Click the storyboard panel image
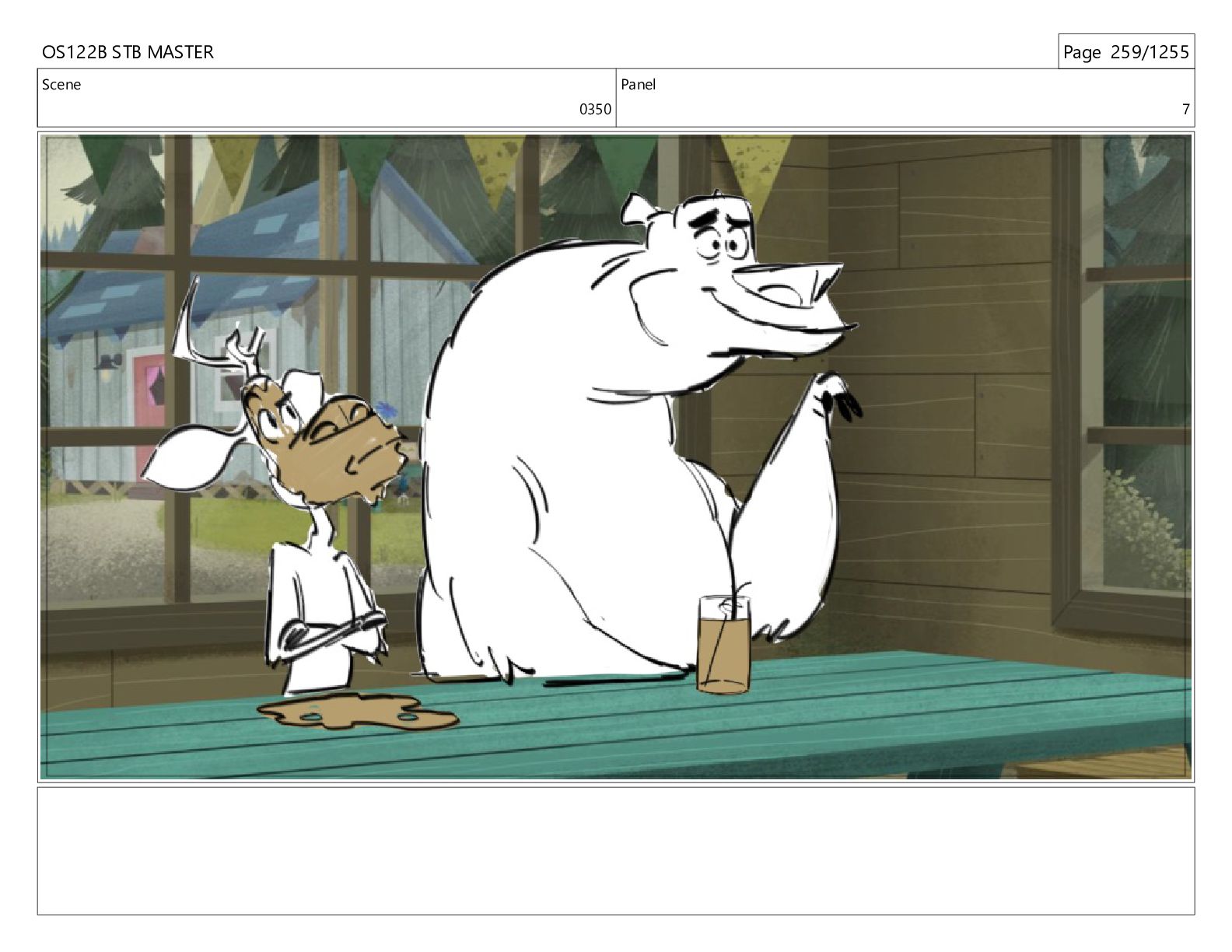The width and height of the screenshot is (1232, 952). [616, 457]
